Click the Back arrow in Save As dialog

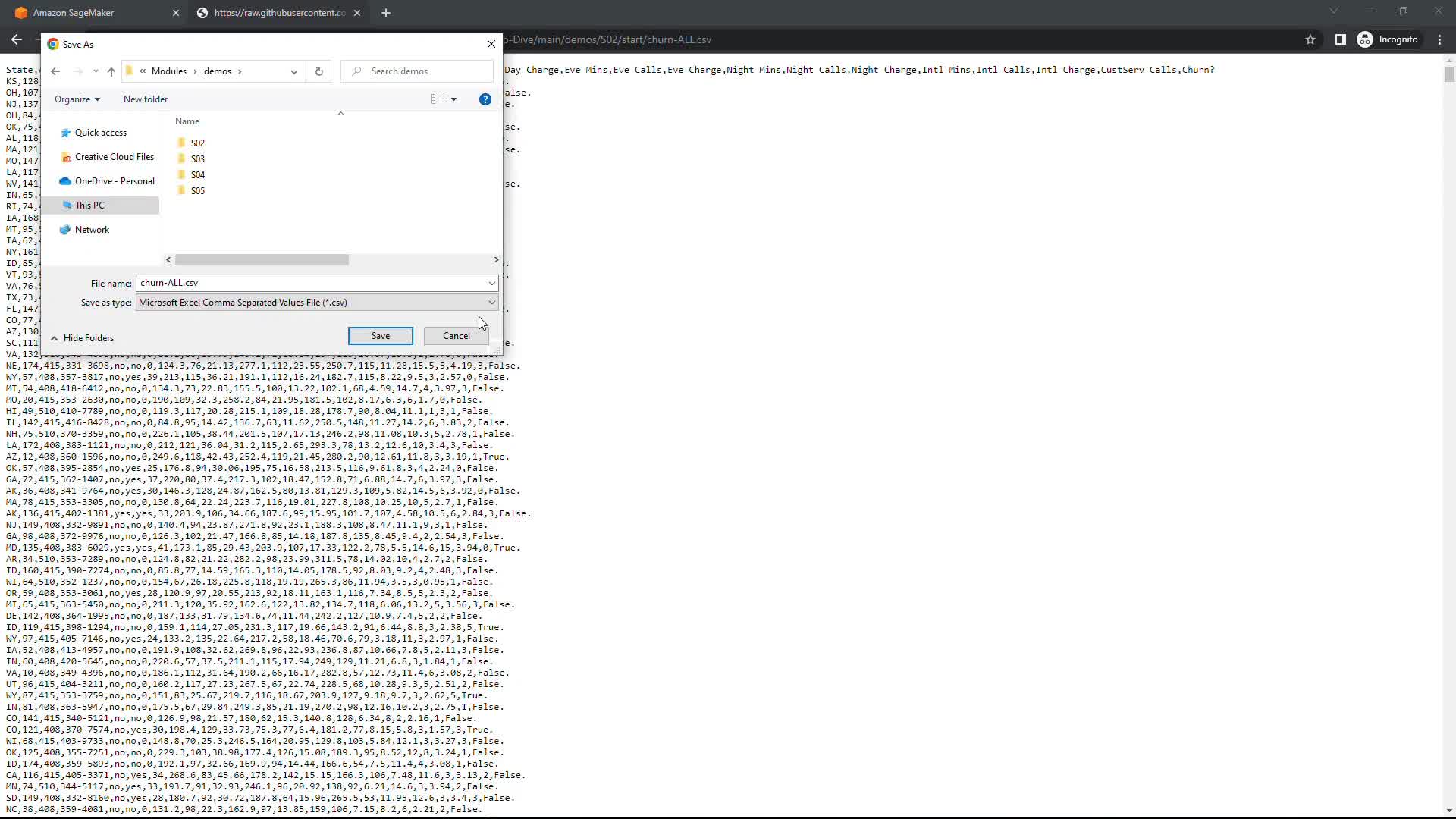click(x=55, y=71)
